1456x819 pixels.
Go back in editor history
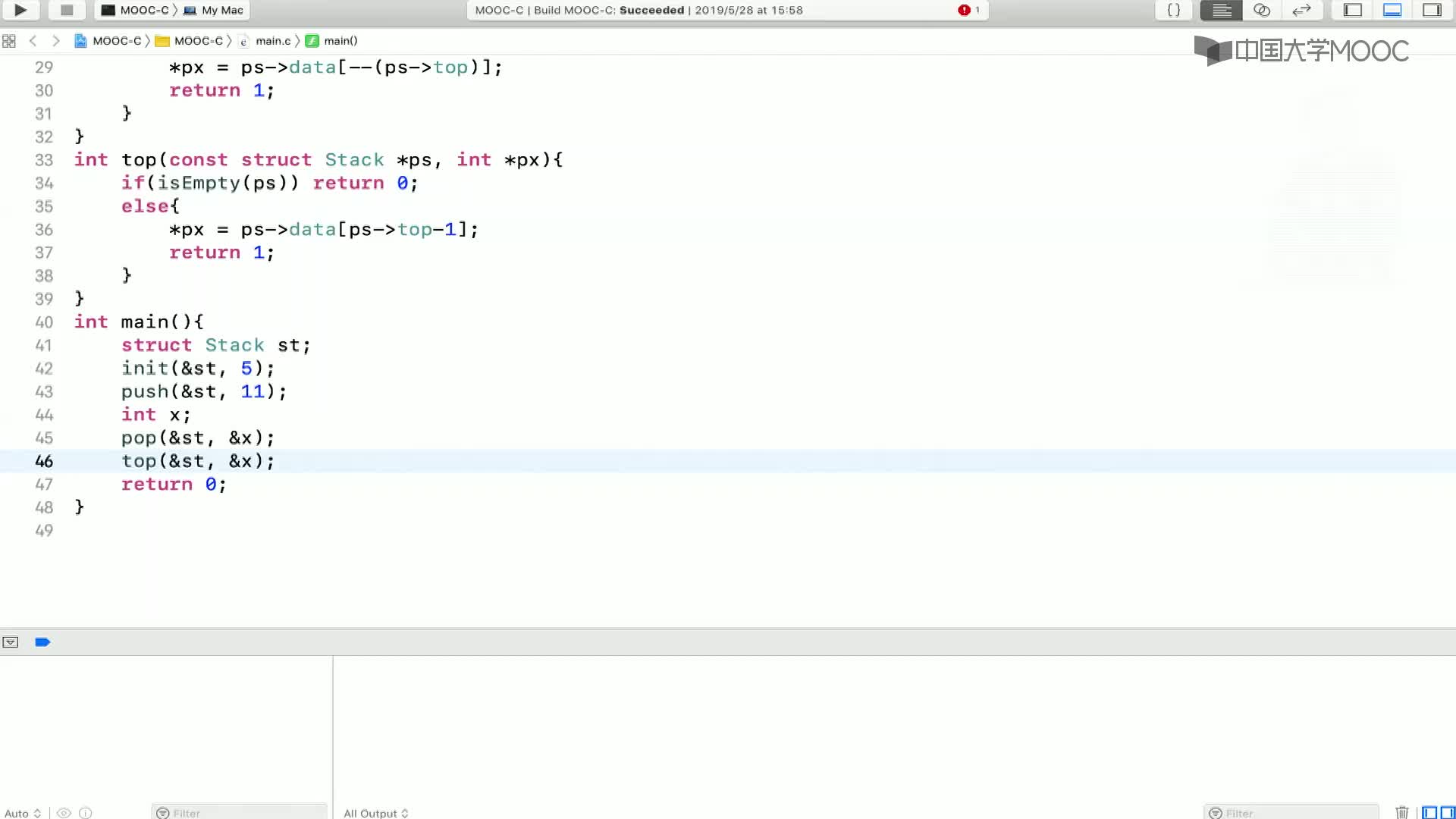click(33, 41)
